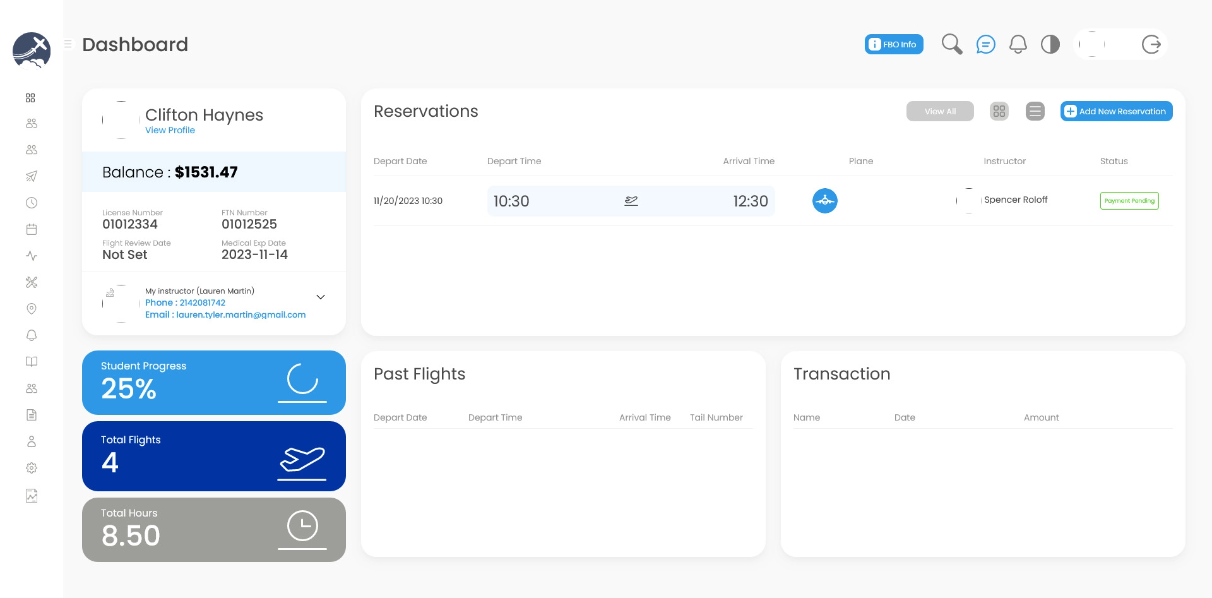Image resolution: width=1212 pixels, height=598 pixels.
Task: Open the notifications bell in header
Action: pos(1018,44)
